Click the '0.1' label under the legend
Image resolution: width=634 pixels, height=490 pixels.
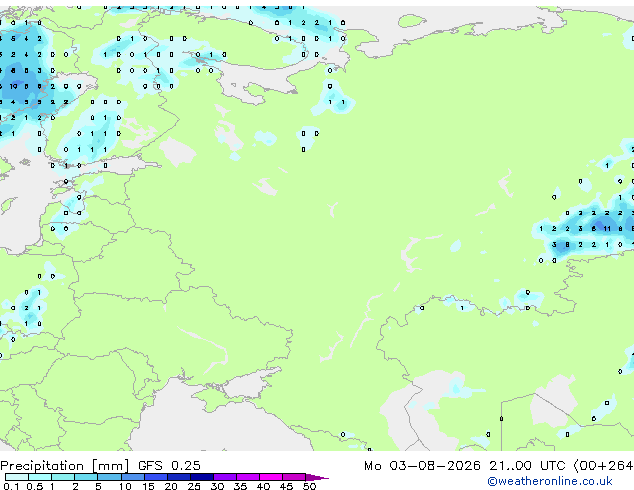(x=11, y=486)
